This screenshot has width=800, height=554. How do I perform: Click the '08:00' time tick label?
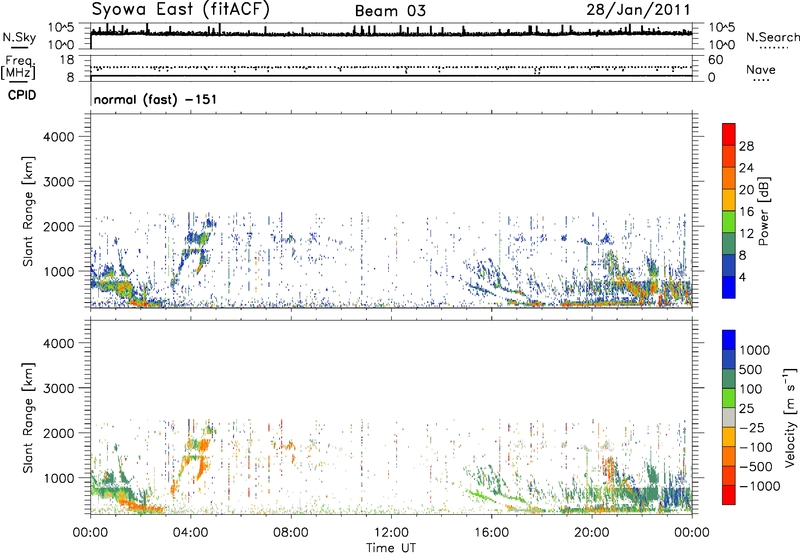tap(291, 533)
